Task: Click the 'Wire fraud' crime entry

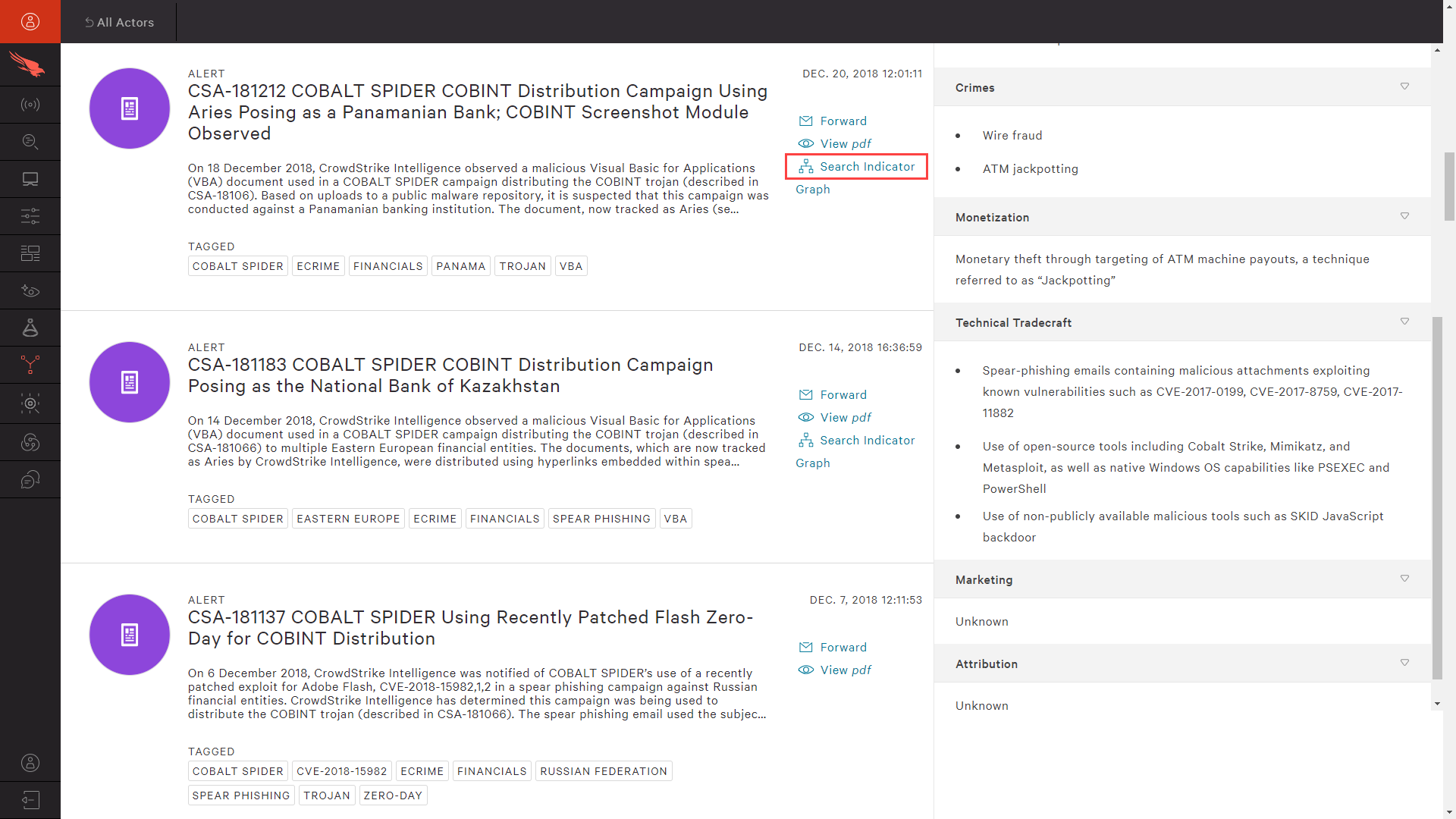Action: [x=1012, y=136]
